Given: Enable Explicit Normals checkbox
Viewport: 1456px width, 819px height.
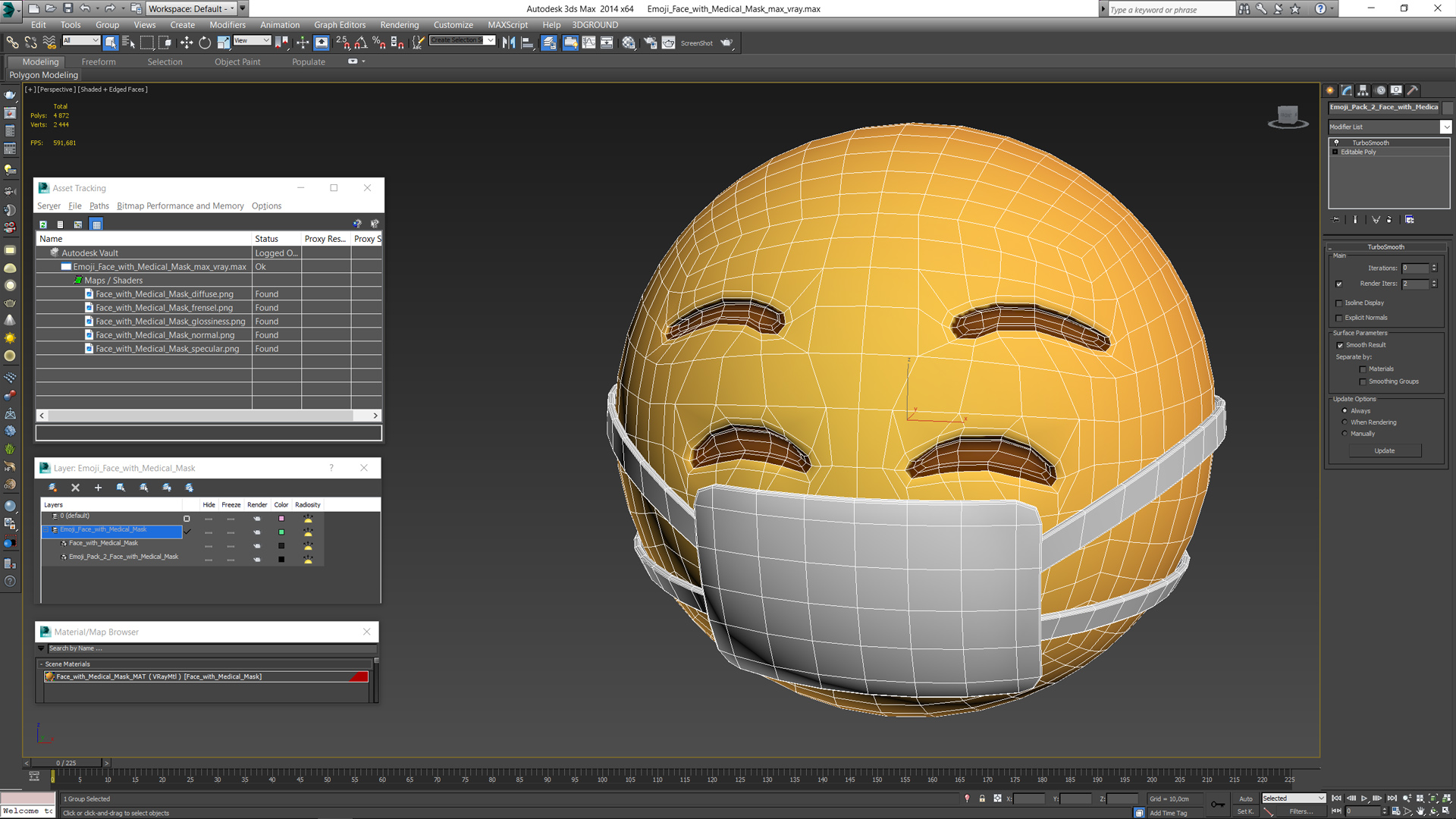Looking at the screenshot, I should tap(1339, 318).
